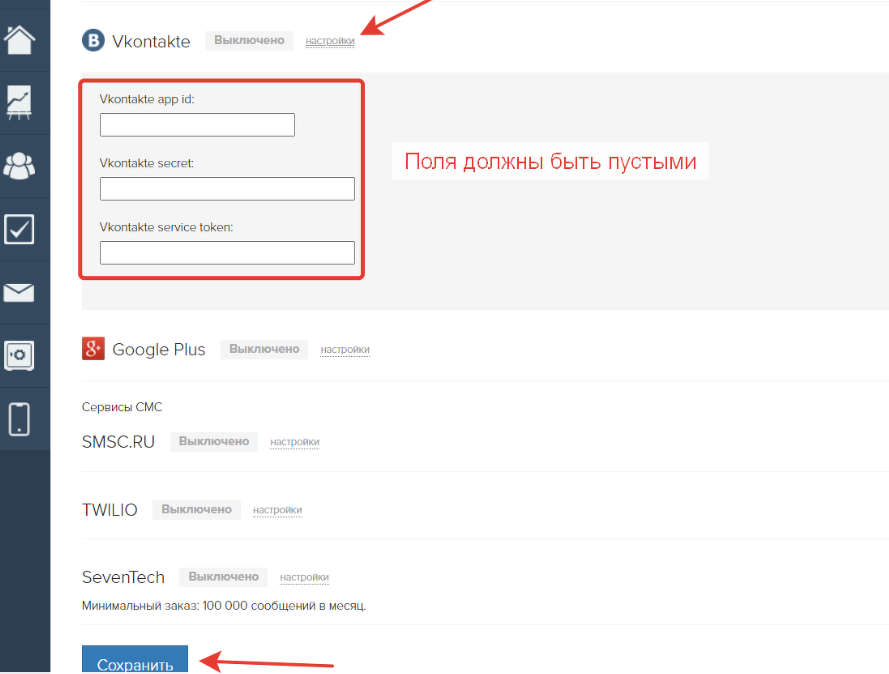
Task: Collapse Vkontakte настройки link
Action: [x=330, y=41]
